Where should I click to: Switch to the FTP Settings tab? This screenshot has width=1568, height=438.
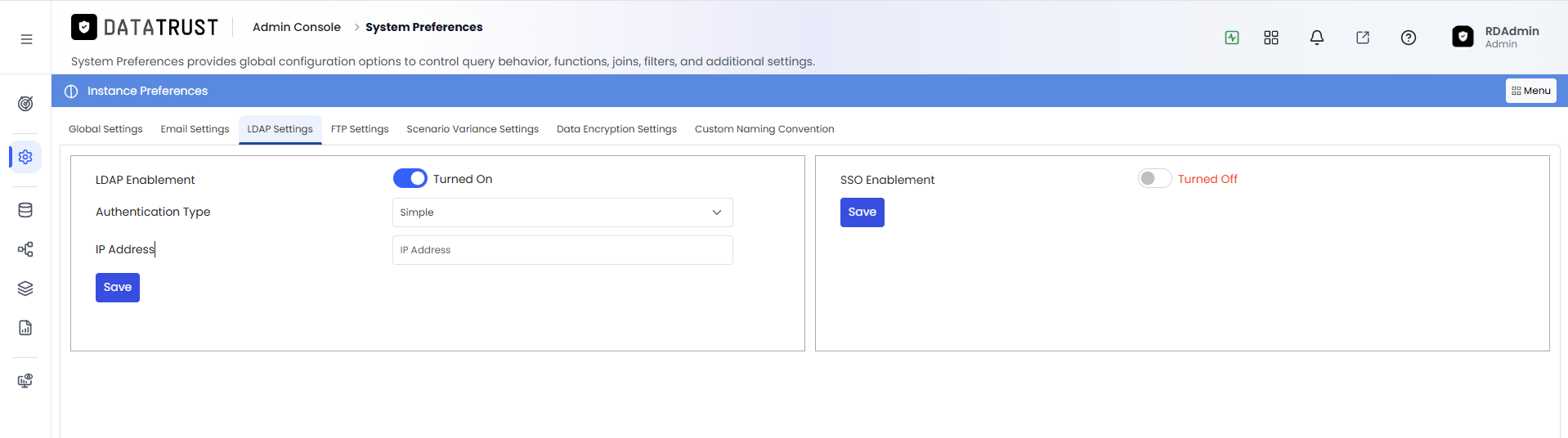(x=360, y=129)
